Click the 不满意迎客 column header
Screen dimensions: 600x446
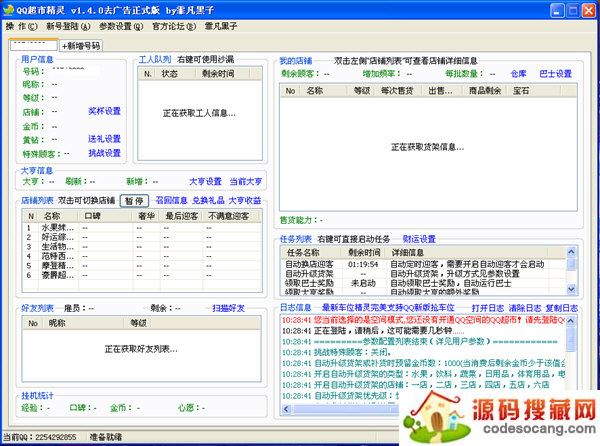tap(232, 216)
